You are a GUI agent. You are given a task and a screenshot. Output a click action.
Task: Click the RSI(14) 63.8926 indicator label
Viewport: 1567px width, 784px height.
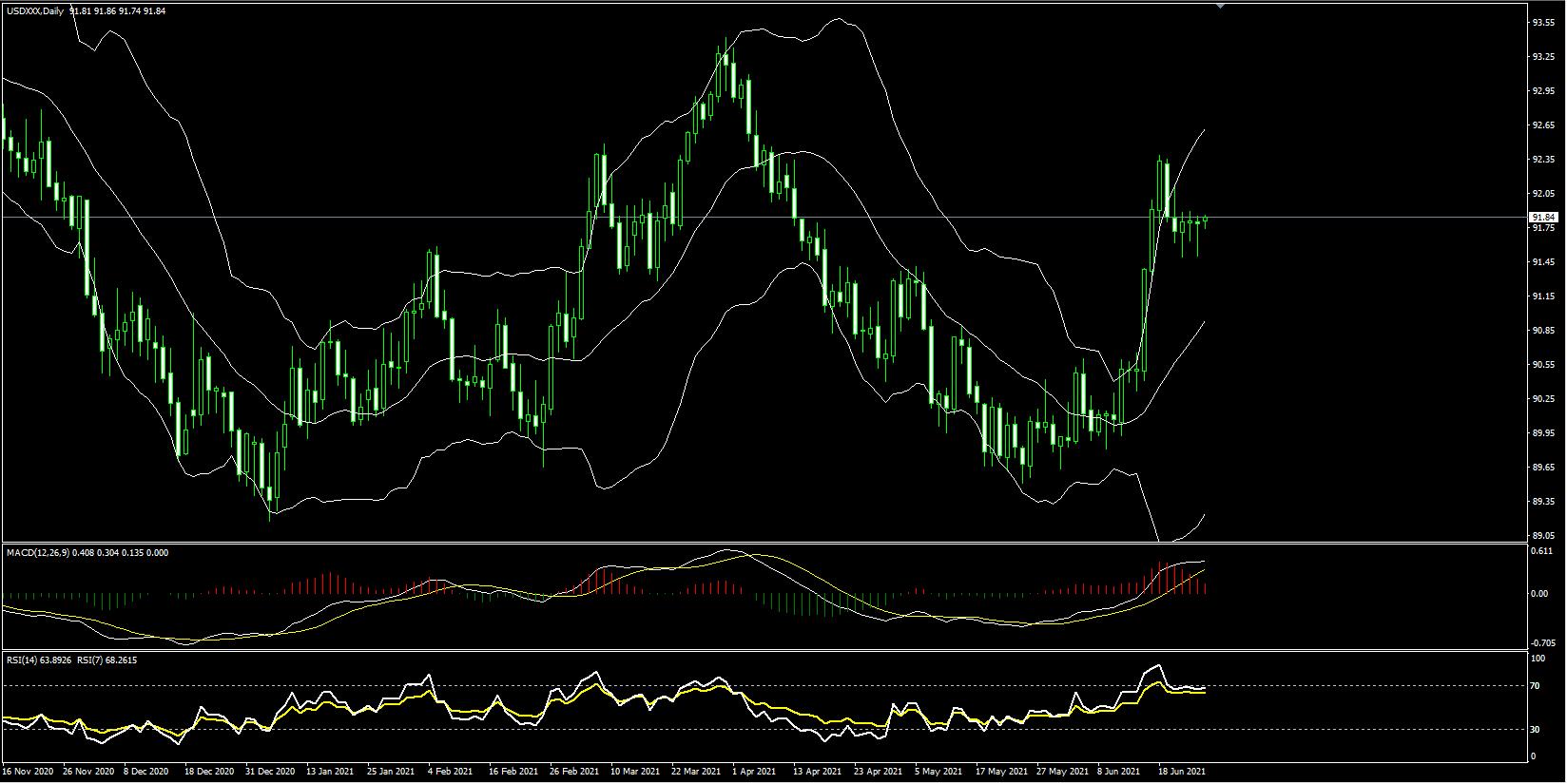[x=37, y=660]
